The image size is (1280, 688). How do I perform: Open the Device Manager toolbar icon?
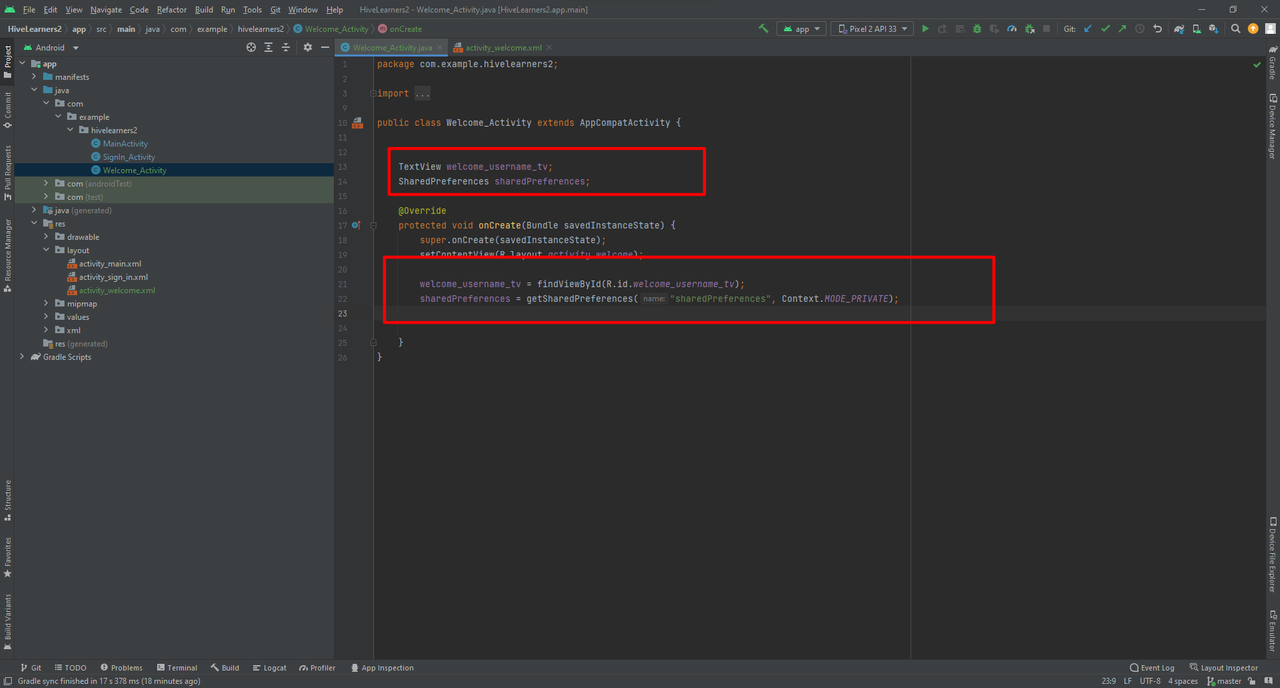[1197, 29]
